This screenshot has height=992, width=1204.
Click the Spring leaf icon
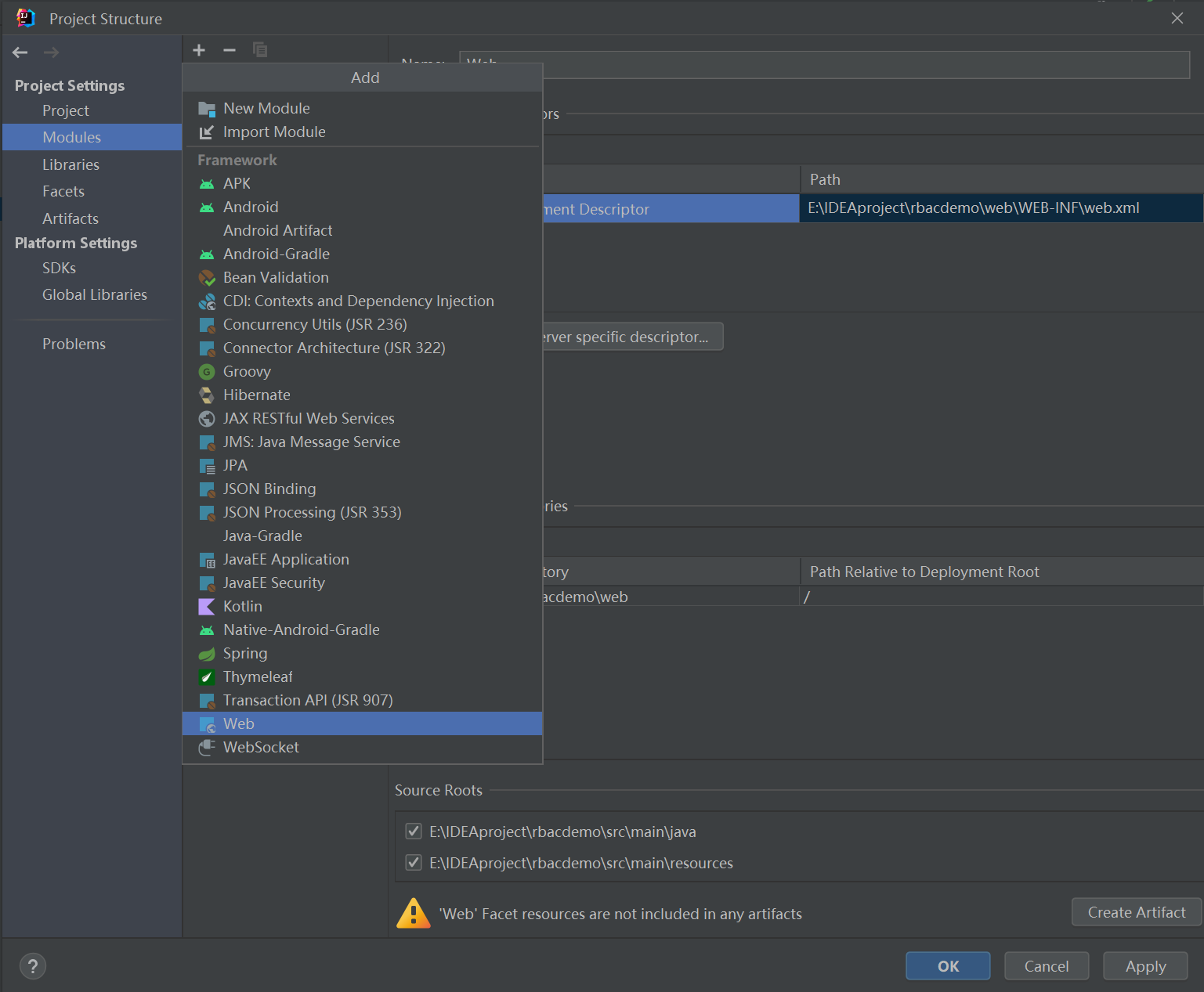click(x=207, y=654)
